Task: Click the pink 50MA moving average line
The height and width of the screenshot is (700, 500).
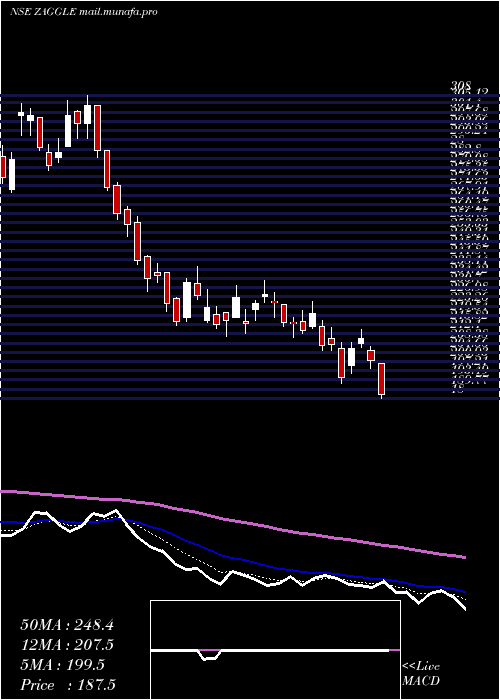Action: tap(232, 521)
